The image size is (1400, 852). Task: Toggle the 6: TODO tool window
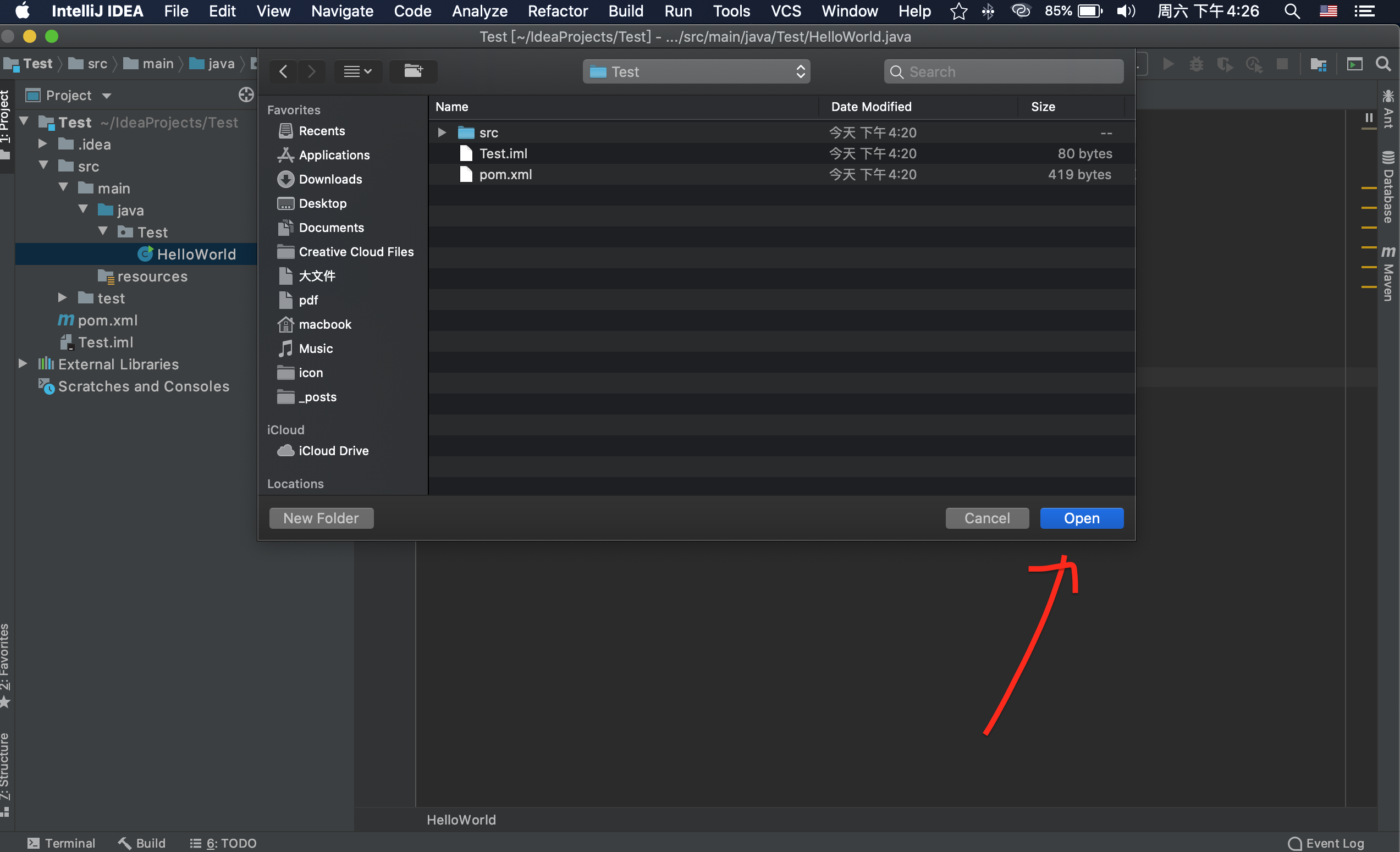point(223,843)
